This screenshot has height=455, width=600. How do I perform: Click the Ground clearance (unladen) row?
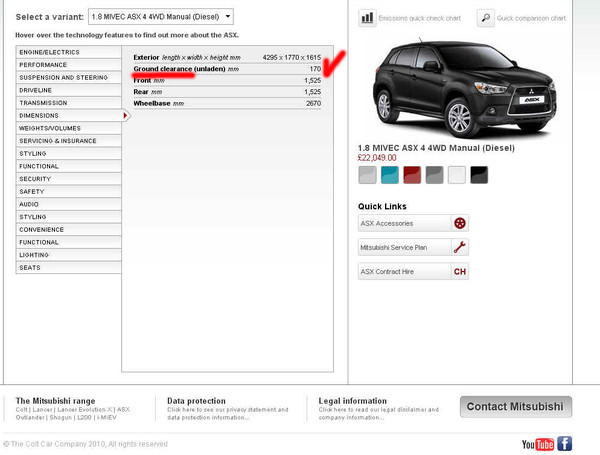click(x=227, y=69)
